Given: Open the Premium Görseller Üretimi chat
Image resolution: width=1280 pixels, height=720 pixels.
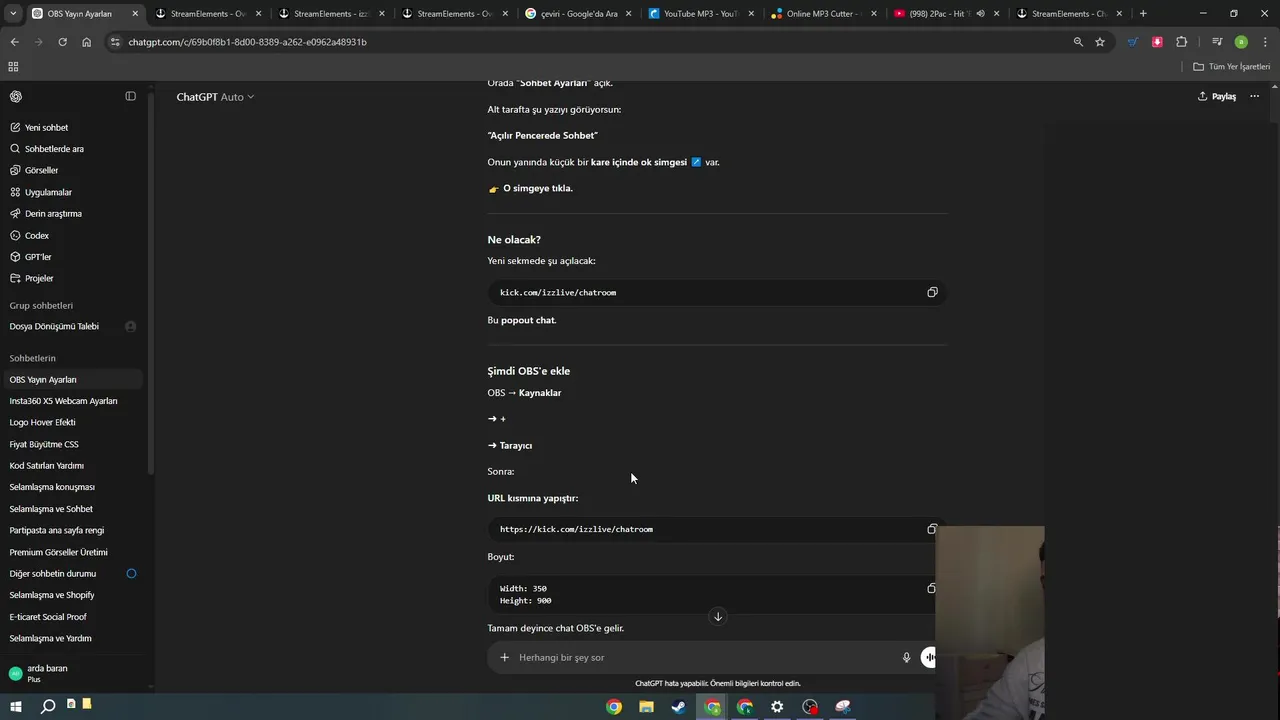Looking at the screenshot, I should [75, 552].
